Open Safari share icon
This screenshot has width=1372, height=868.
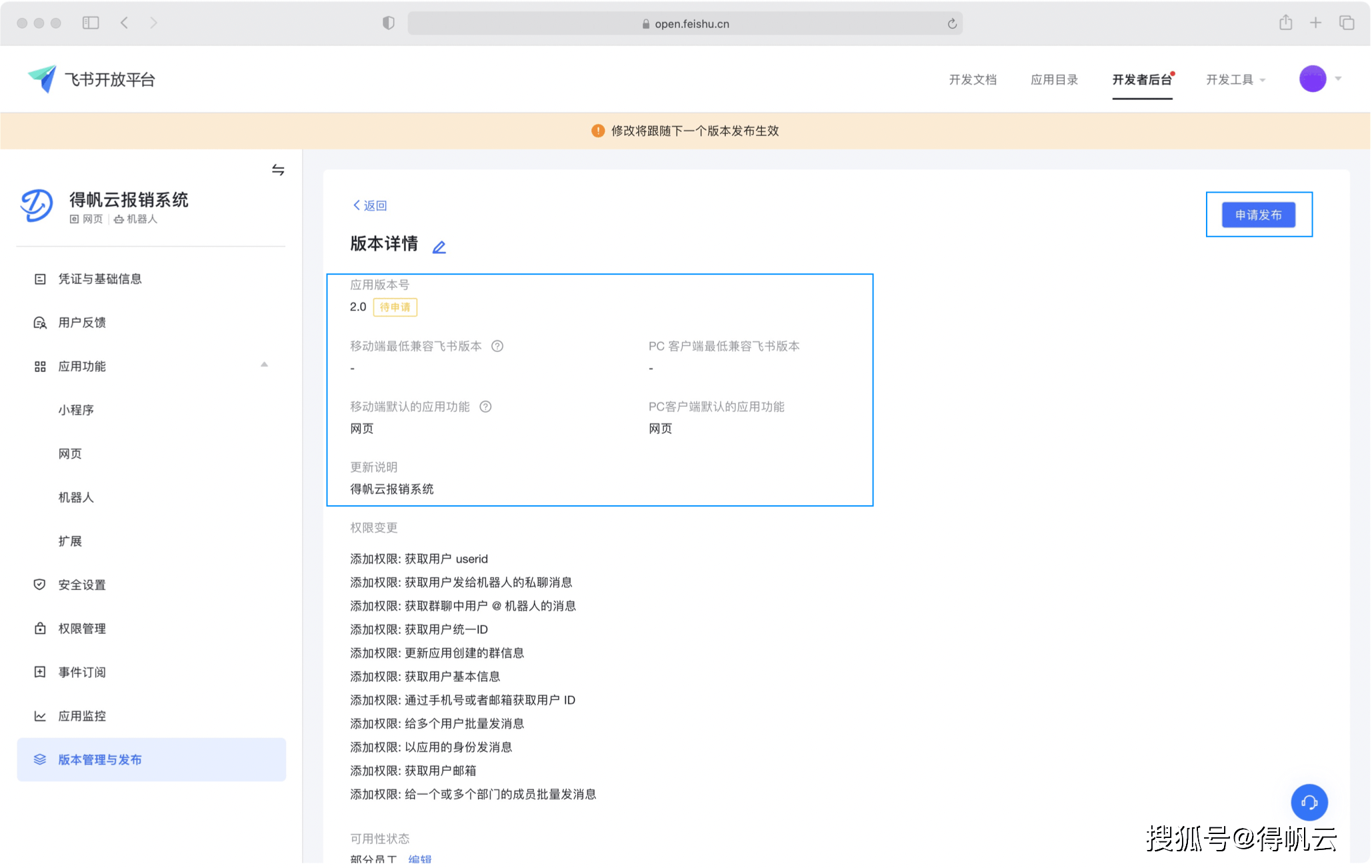[1286, 23]
